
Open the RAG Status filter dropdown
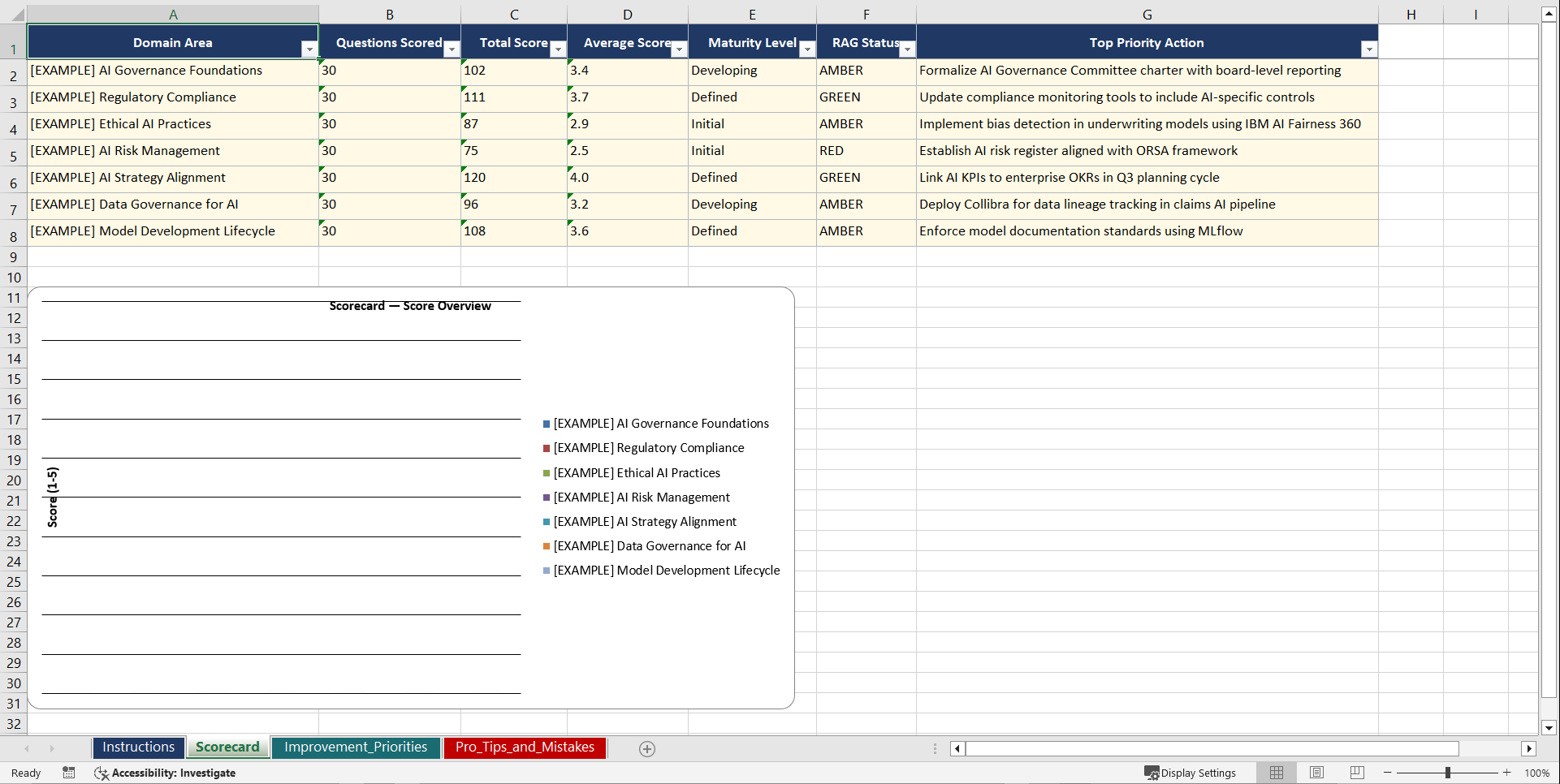point(907,49)
